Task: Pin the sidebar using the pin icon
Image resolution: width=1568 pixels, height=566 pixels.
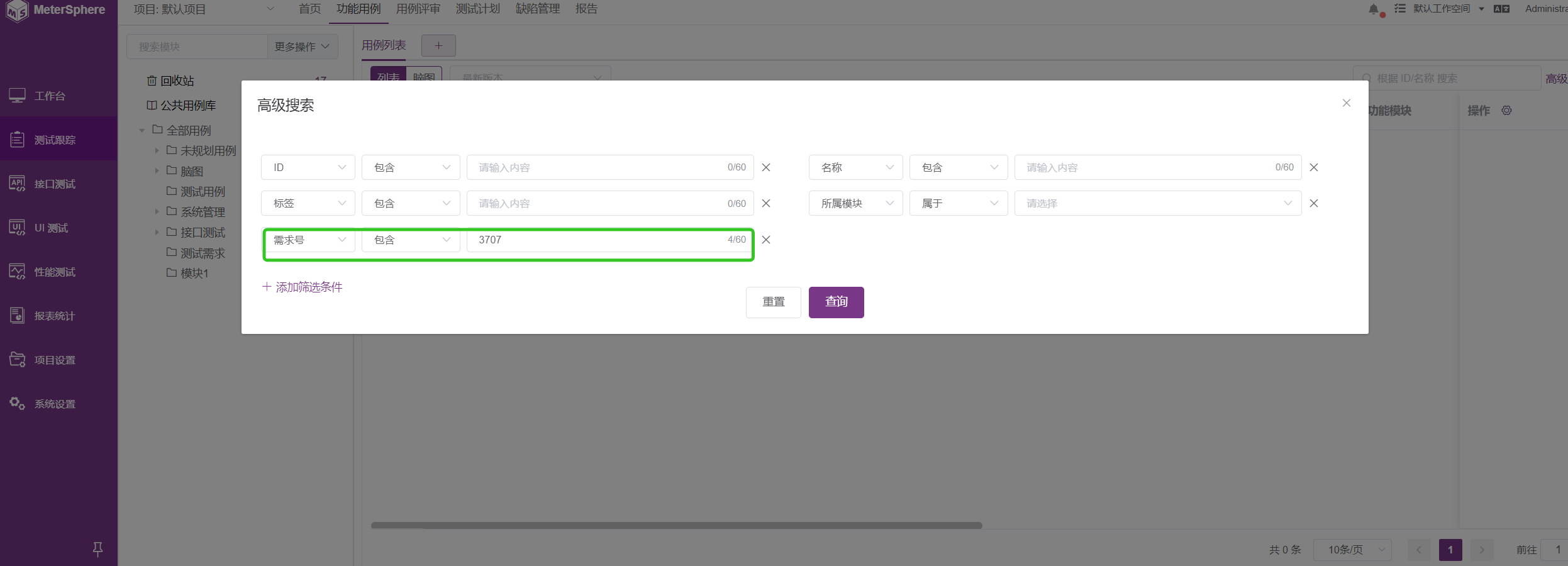Action: click(98, 549)
